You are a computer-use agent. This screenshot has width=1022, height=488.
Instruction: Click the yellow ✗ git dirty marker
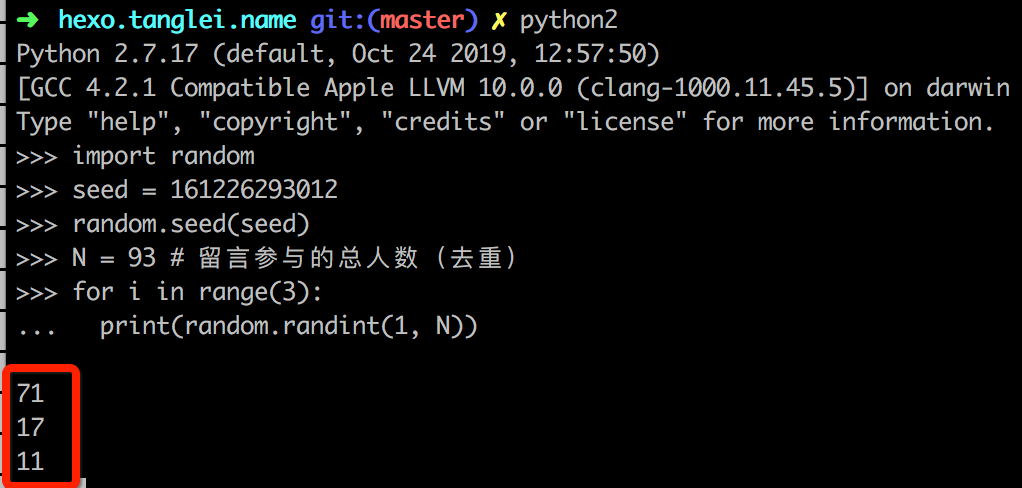point(499,21)
